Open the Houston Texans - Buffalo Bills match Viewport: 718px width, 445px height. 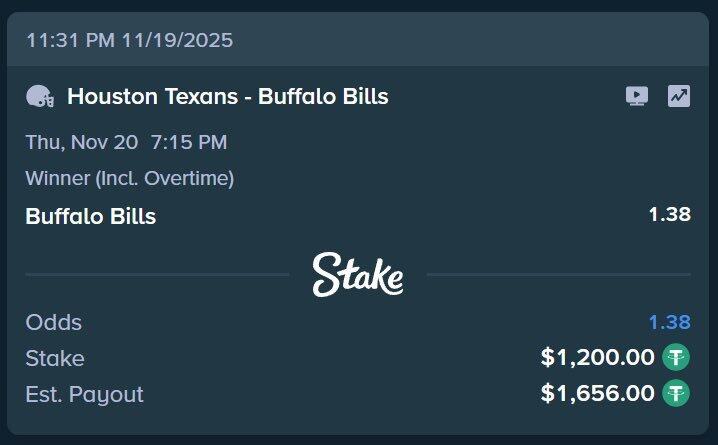227,97
